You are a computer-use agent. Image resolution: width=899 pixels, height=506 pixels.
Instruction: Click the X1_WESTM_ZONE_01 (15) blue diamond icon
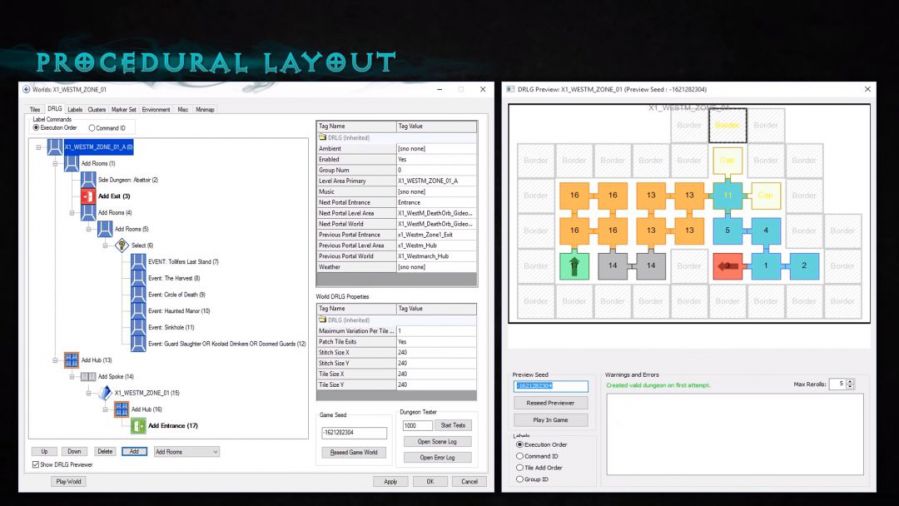(x=105, y=393)
